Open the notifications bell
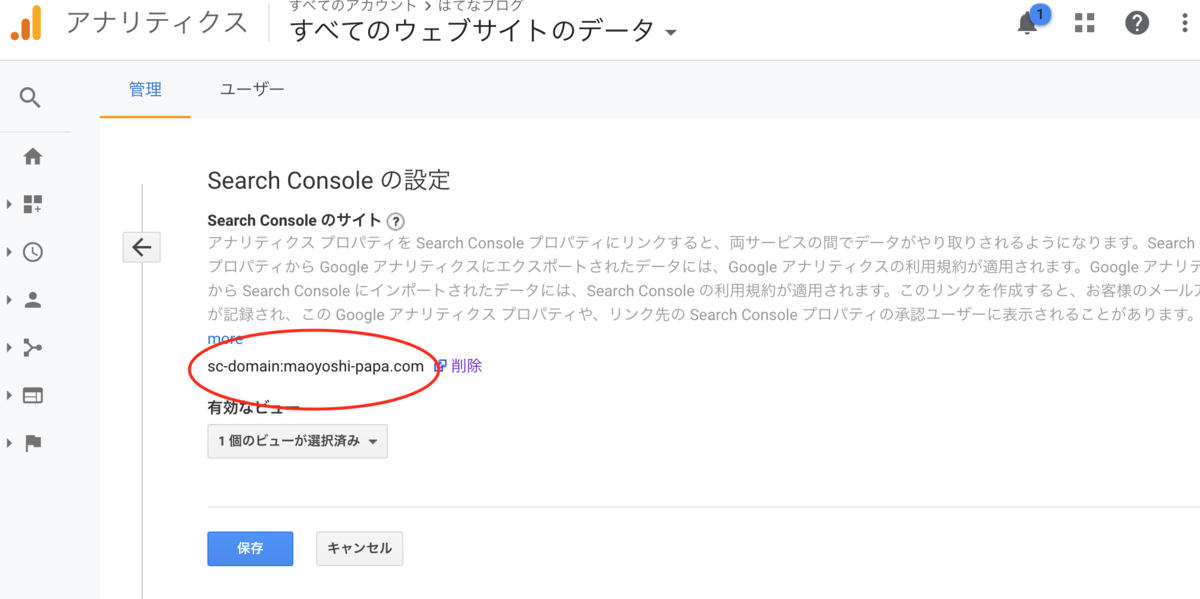 (1027, 24)
